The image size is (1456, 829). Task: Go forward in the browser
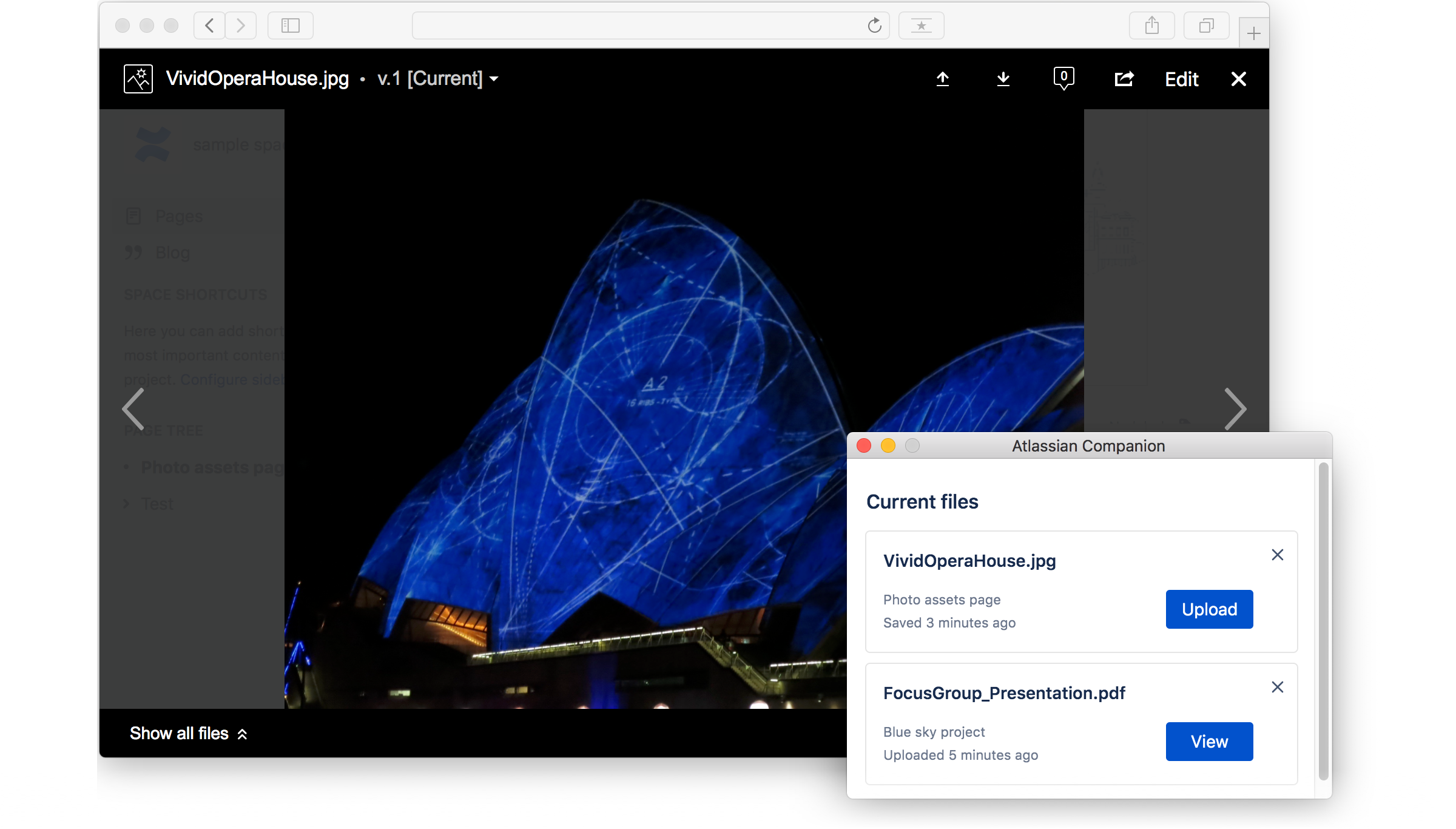(241, 25)
